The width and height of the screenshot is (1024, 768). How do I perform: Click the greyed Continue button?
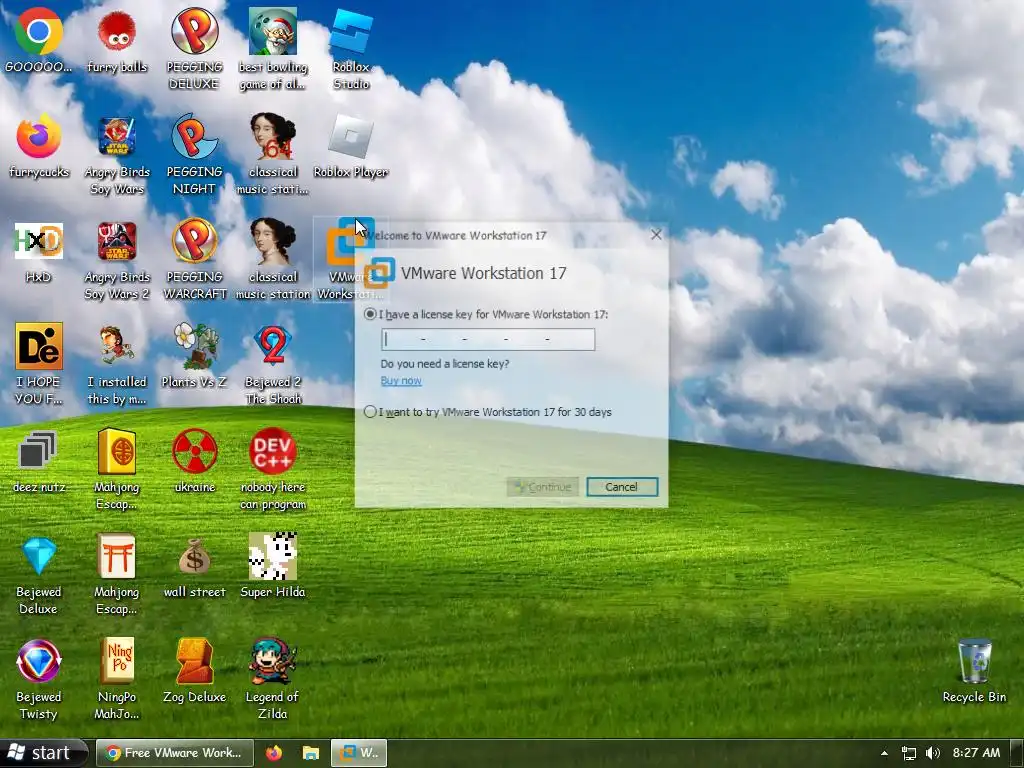542,487
